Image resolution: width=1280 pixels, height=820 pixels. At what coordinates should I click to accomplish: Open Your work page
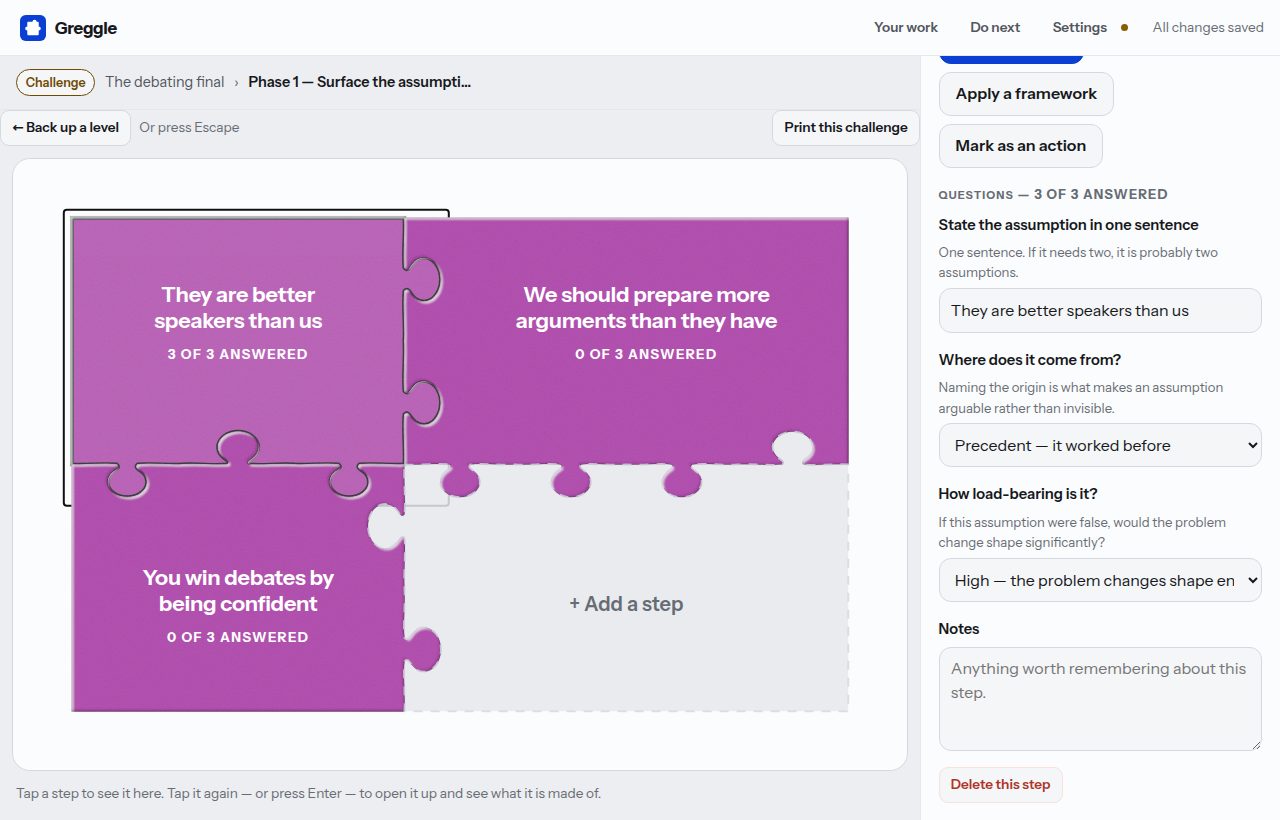point(906,27)
